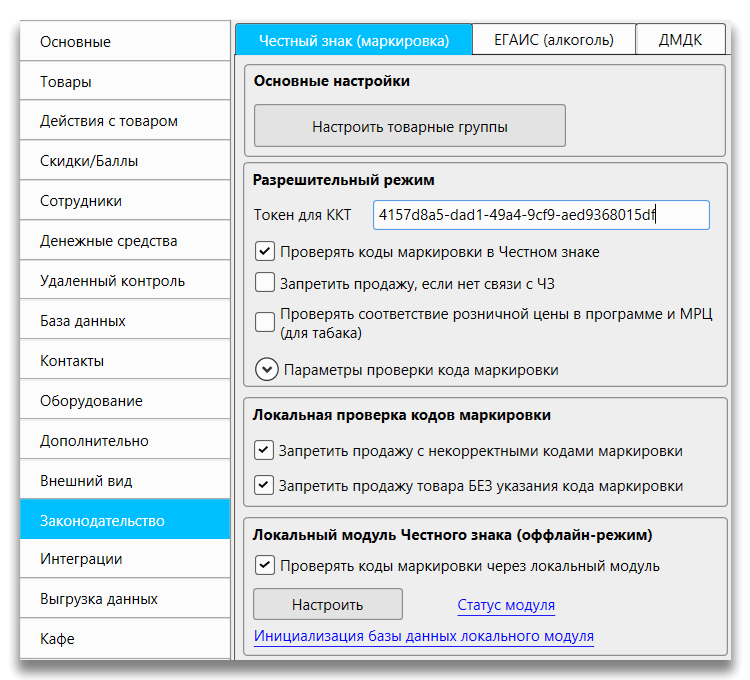
Task: Open the Статус модуля link
Action: click(506, 605)
